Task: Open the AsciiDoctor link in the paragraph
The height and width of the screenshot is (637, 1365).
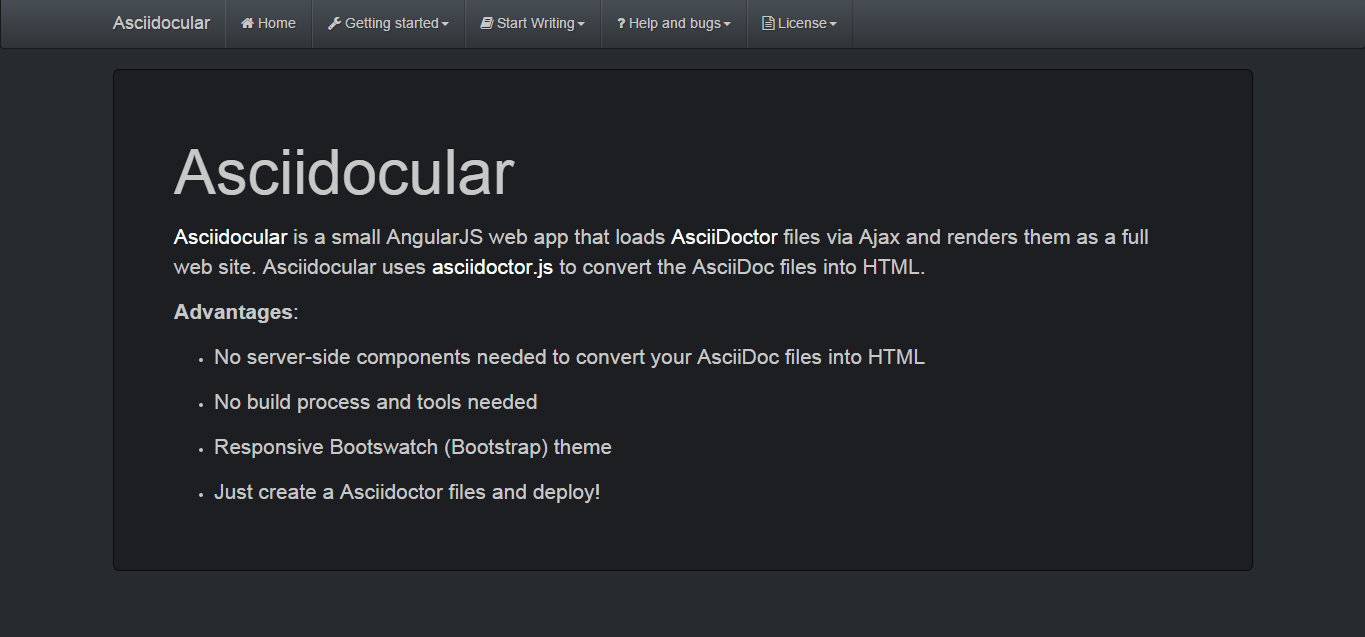Action: [x=724, y=238]
